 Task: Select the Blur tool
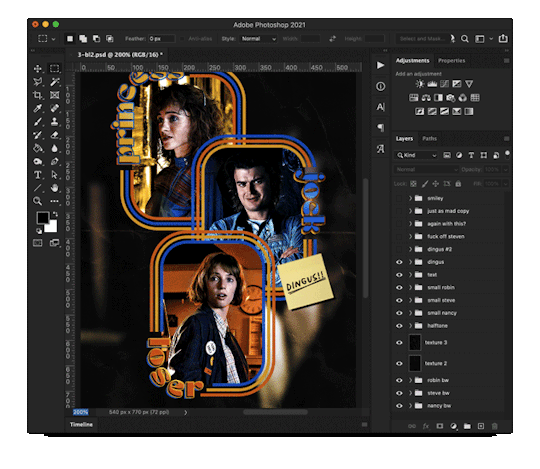click(x=54, y=148)
